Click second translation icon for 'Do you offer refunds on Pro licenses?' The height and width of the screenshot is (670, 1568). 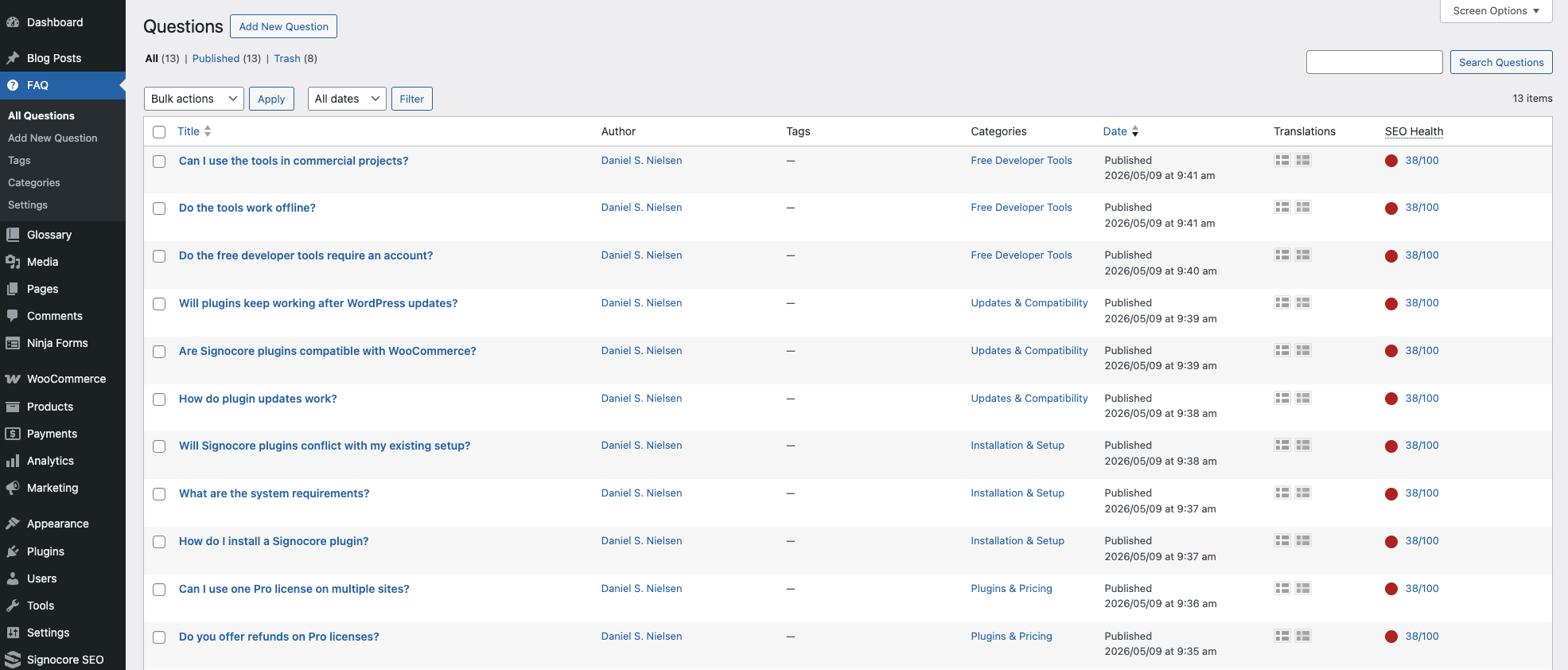pyautogui.click(x=1302, y=636)
